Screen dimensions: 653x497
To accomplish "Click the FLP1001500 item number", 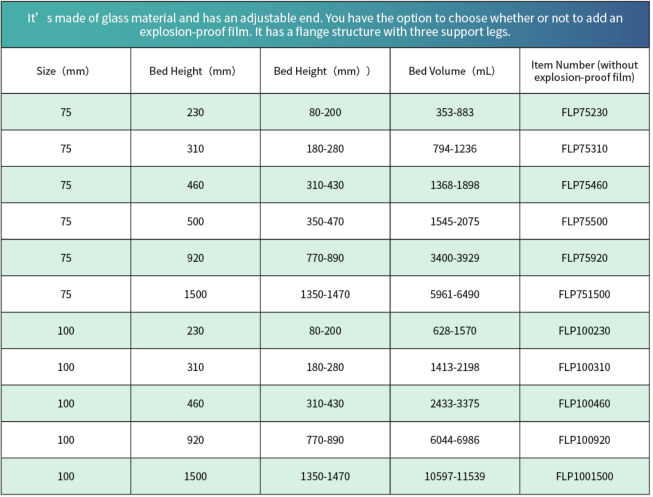I will (585, 477).
